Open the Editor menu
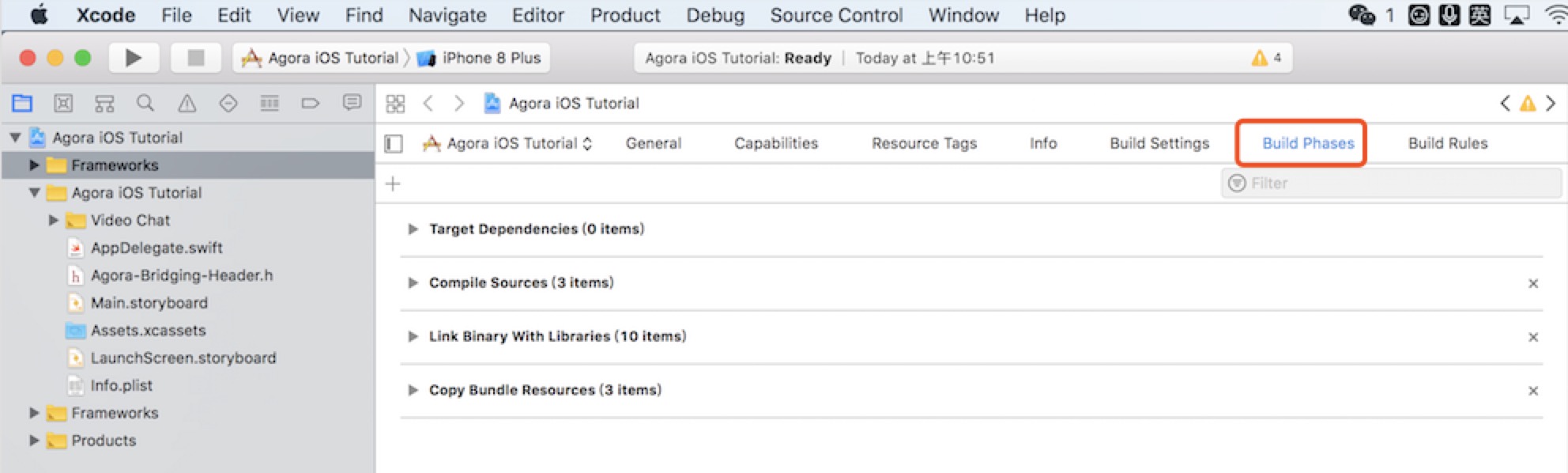This screenshot has width=1568, height=473. (x=538, y=15)
